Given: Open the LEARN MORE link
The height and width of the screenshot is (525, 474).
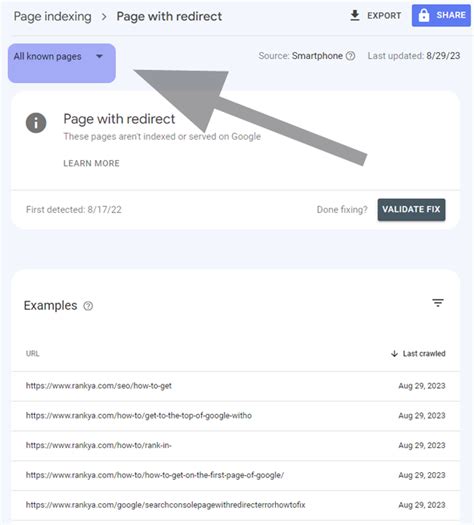Looking at the screenshot, I should pyautogui.click(x=91, y=163).
